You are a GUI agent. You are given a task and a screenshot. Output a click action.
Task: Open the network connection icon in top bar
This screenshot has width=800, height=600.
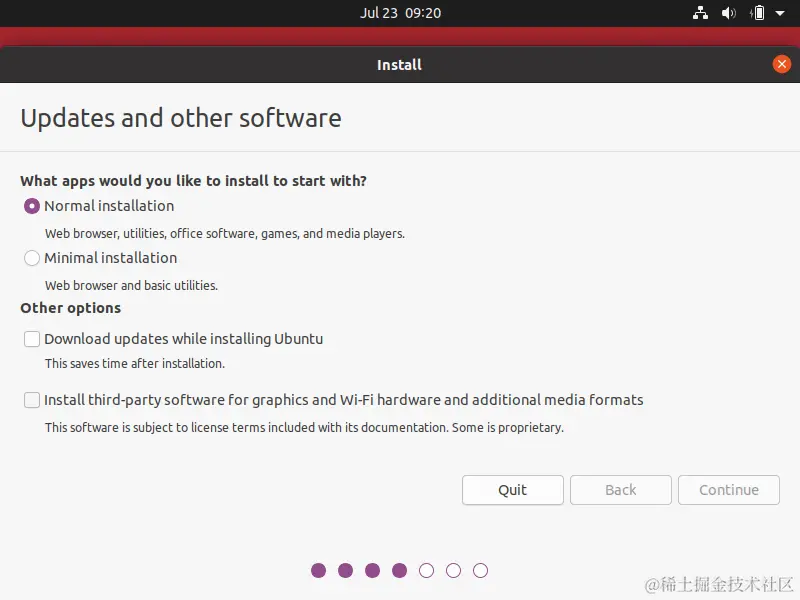[700, 13]
